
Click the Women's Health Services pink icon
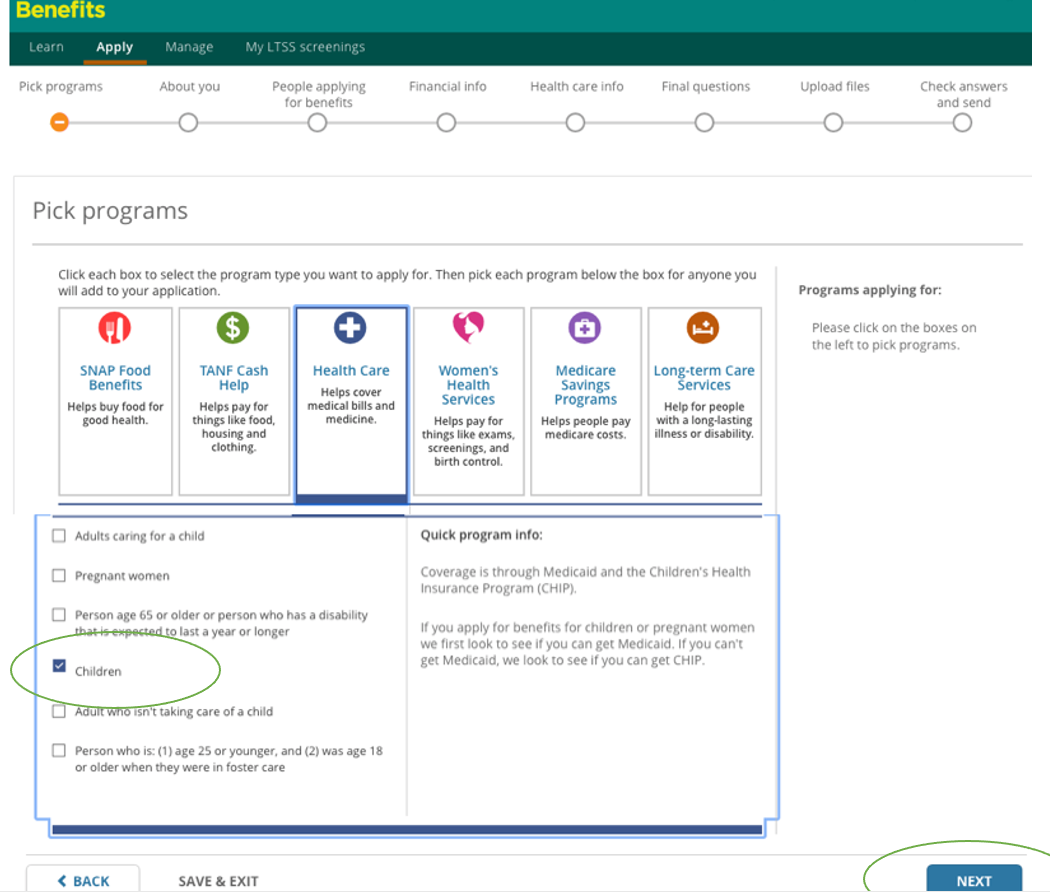pyautogui.click(x=468, y=327)
